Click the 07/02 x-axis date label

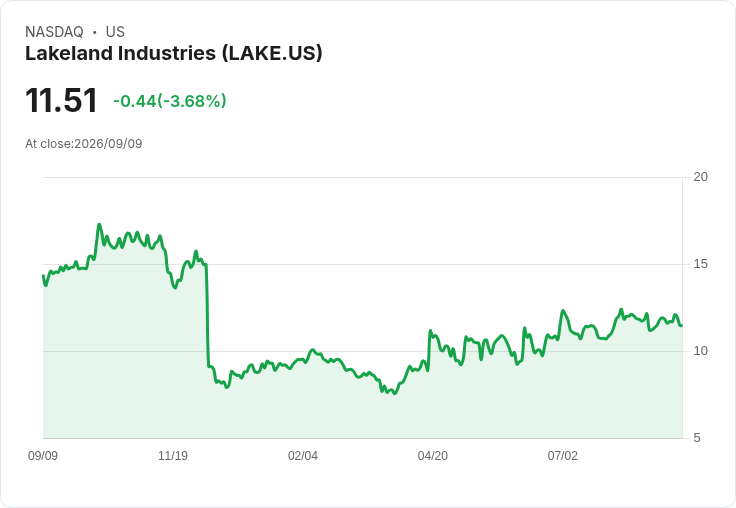[x=562, y=456]
